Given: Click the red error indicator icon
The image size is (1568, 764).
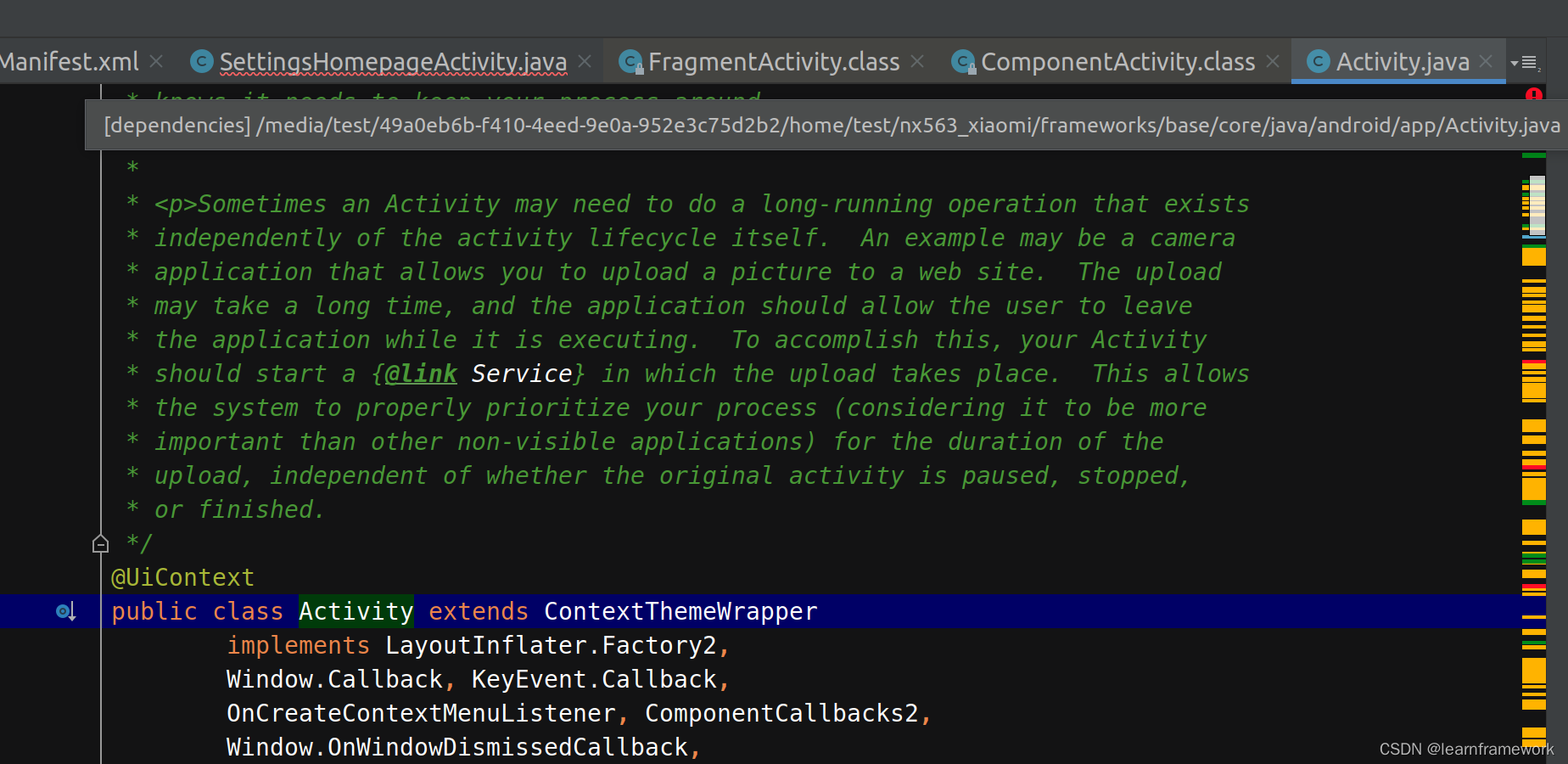Looking at the screenshot, I should pyautogui.click(x=1534, y=94).
